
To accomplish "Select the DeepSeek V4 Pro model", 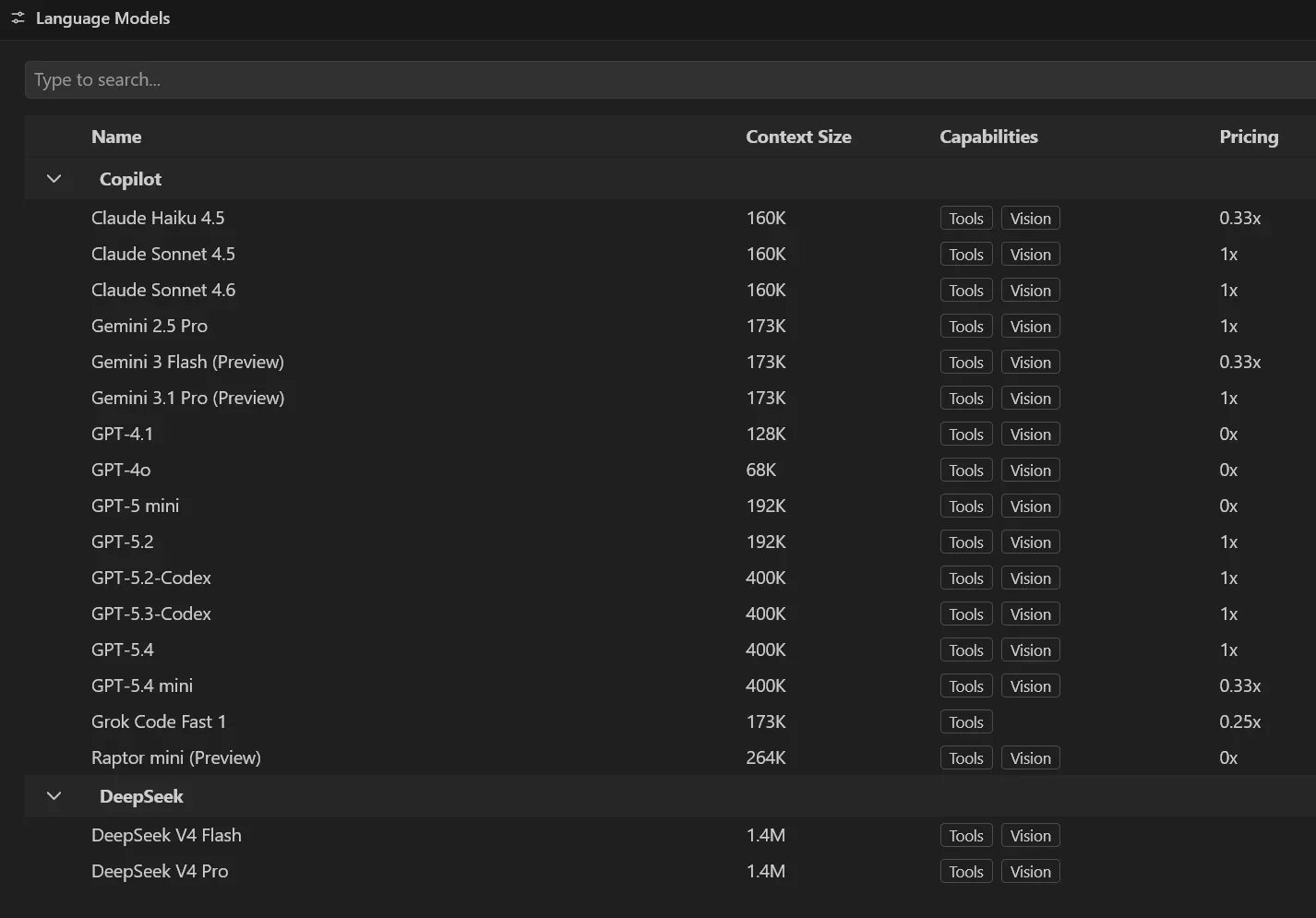I will pyautogui.click(x=160, y=871).
